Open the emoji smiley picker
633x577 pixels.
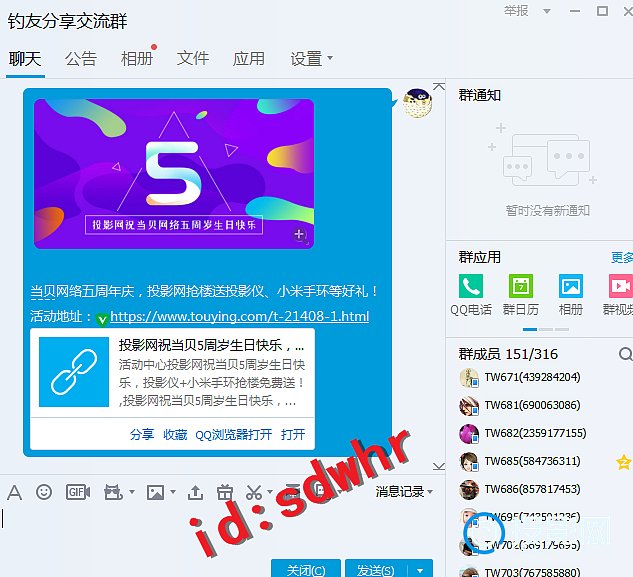pos(44,492)
